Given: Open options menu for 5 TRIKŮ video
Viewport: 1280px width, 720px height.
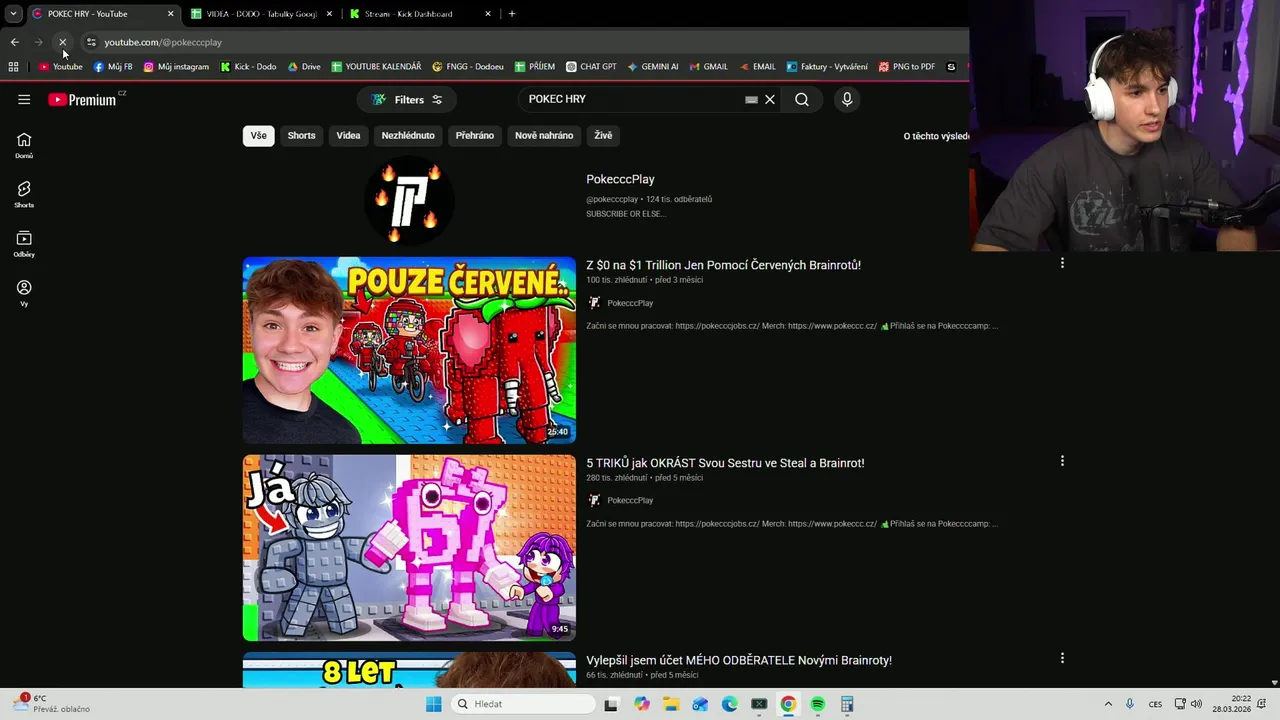Looking at the screenshot, I should point(1062,461).
